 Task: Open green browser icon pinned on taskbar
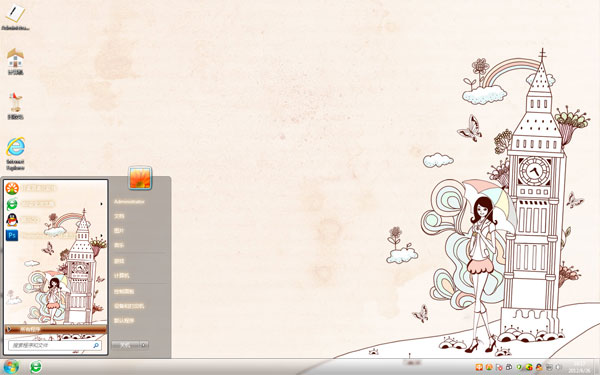coord(36,367)
